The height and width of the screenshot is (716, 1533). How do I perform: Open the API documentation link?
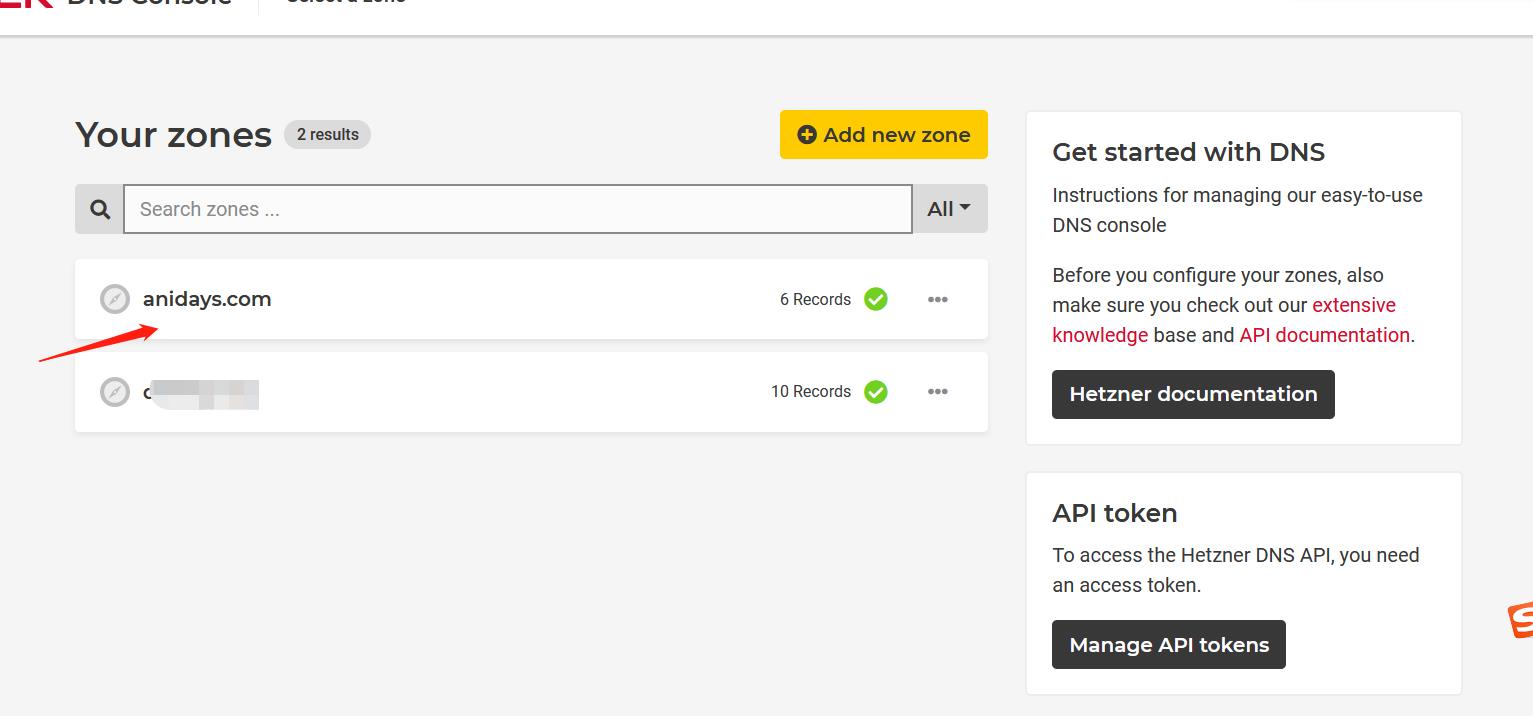[x=1324, y=335]
